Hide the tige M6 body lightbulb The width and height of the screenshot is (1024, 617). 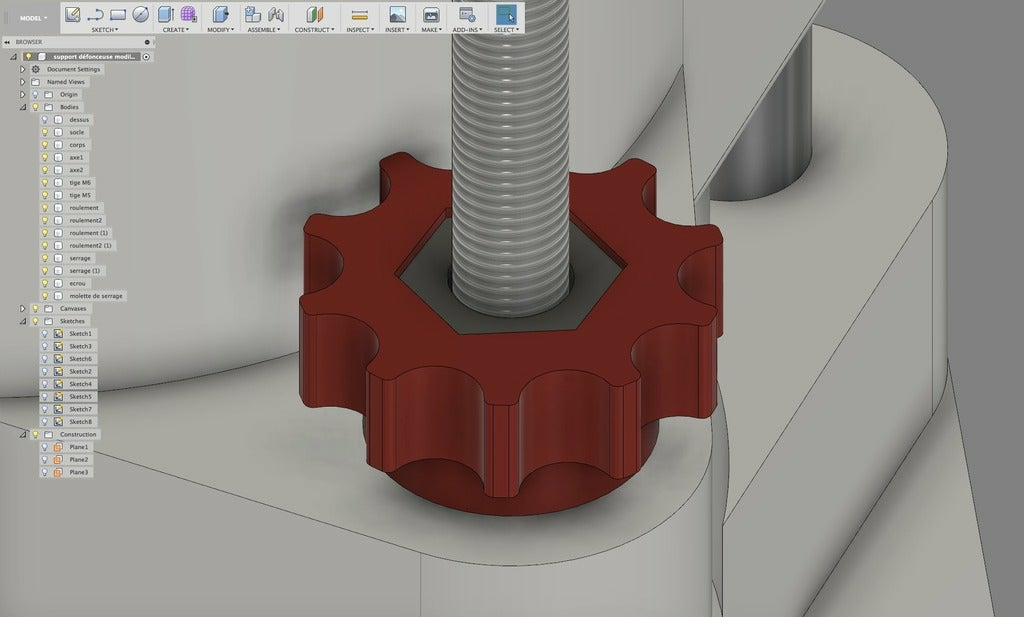coord(45,183)
